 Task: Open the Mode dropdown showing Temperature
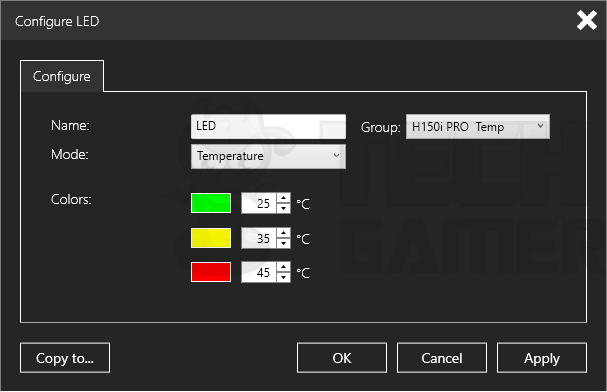pyautogui.click(x=268, y=156)
